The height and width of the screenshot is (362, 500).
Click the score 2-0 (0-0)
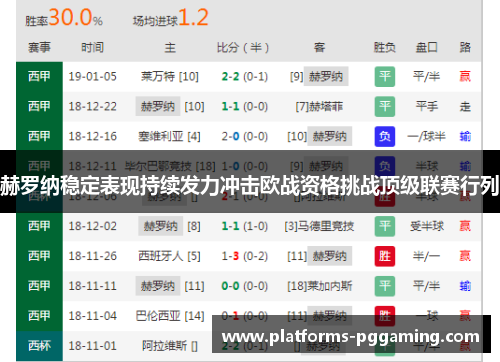click(x=245, y=136)
